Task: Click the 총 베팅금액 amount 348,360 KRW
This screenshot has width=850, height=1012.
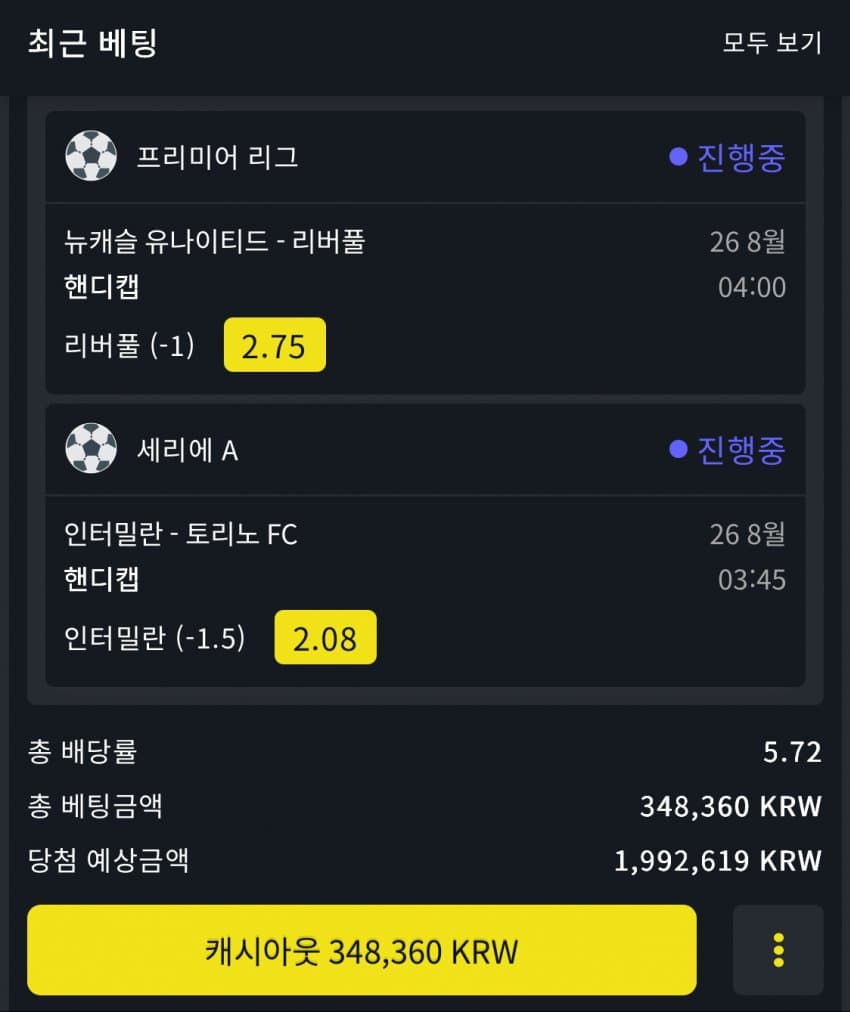Action: (x=730, y=806)
